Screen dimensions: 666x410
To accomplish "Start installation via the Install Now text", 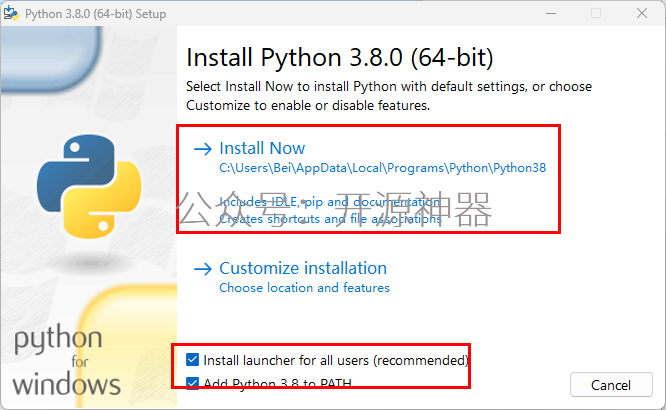I will pyautogui.click(x=262, y=148).
